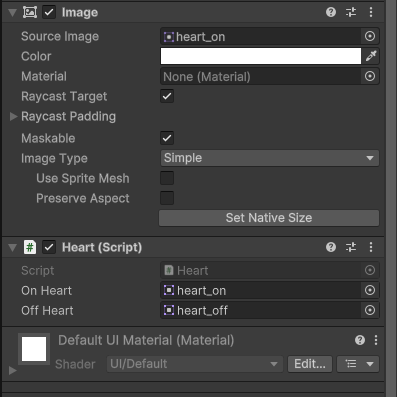Screen dimensions: 397x397
Task: Click the Image component header title
Action: tap(80, 13)
